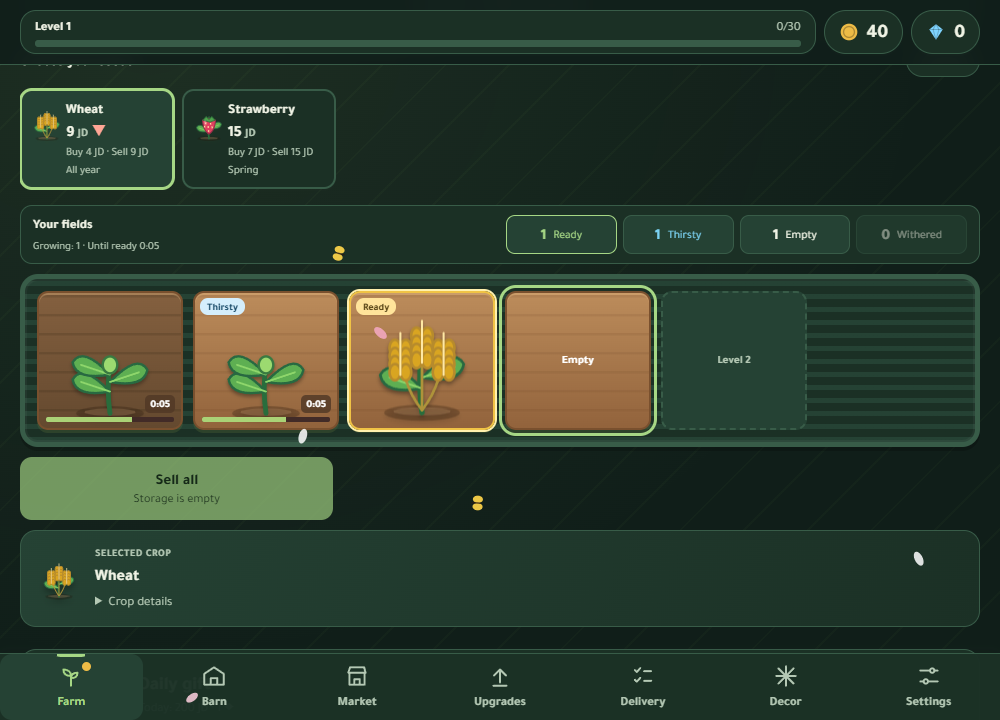1000x720 pixels.
Task: Click the 'Buy 7 JD · Sell 15 JD' text
Action: tap(270, 152)
